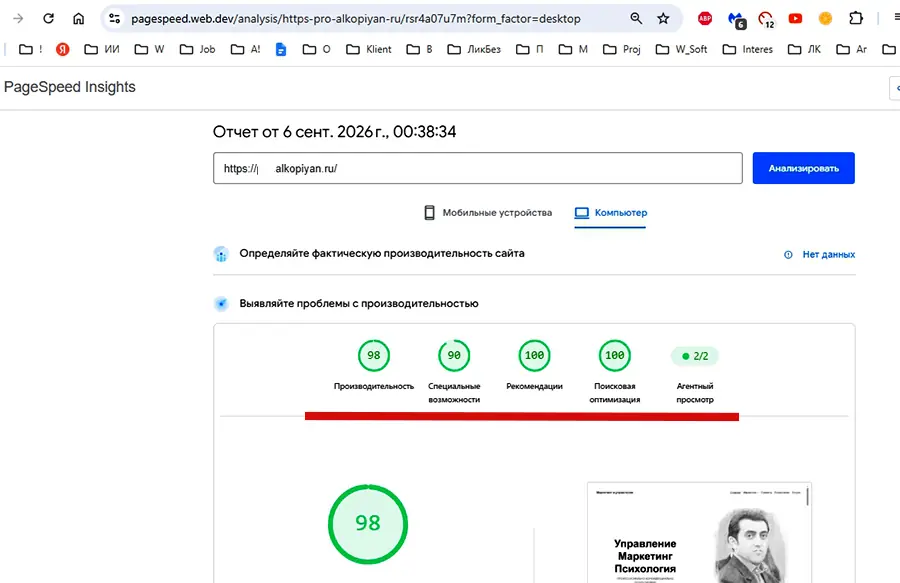The height and width of the screenshot is (583, 900).
Task: Open the extension with badge 12
Action: click(x=766, y=20)
